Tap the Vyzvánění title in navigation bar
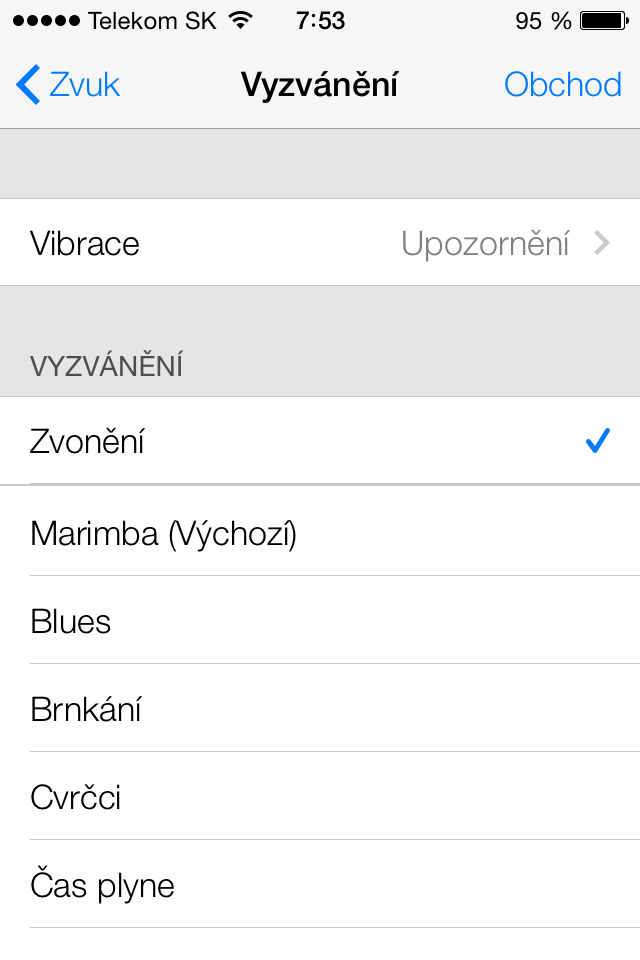Screen dimensions: 640x960 click(320, 85)
